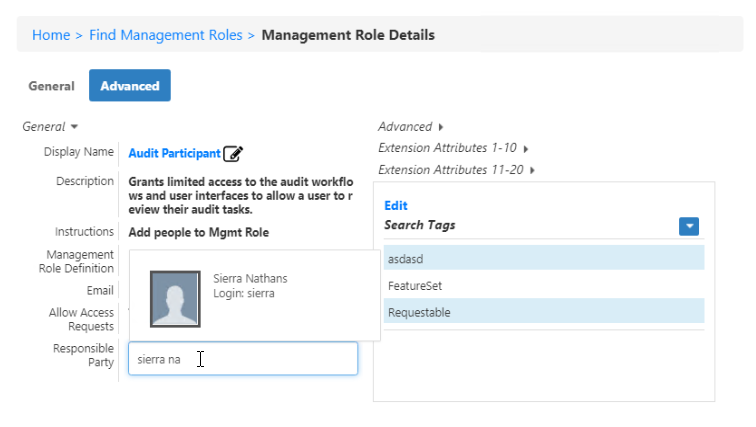Choose the Sierra Nathans name suggestion
This screenshot has height=427, width=756.
[x=250, y=278]
